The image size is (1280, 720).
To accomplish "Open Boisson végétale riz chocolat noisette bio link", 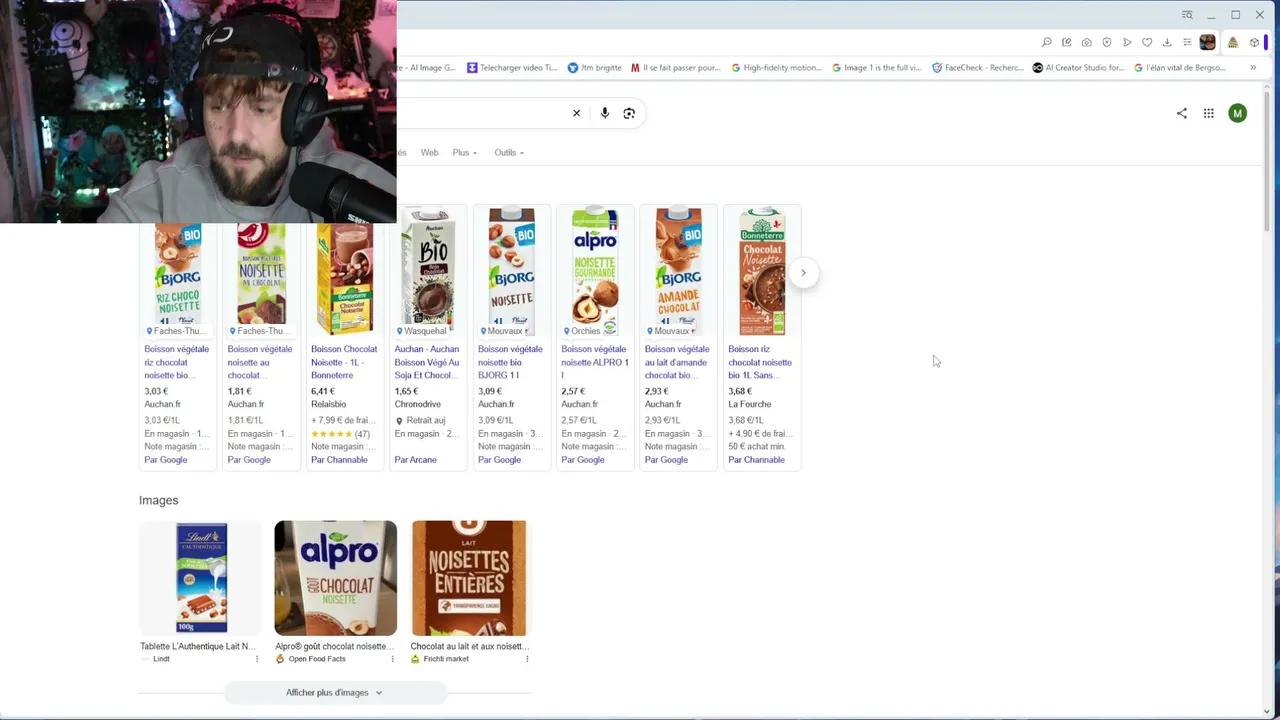I will tap(177, 362).
